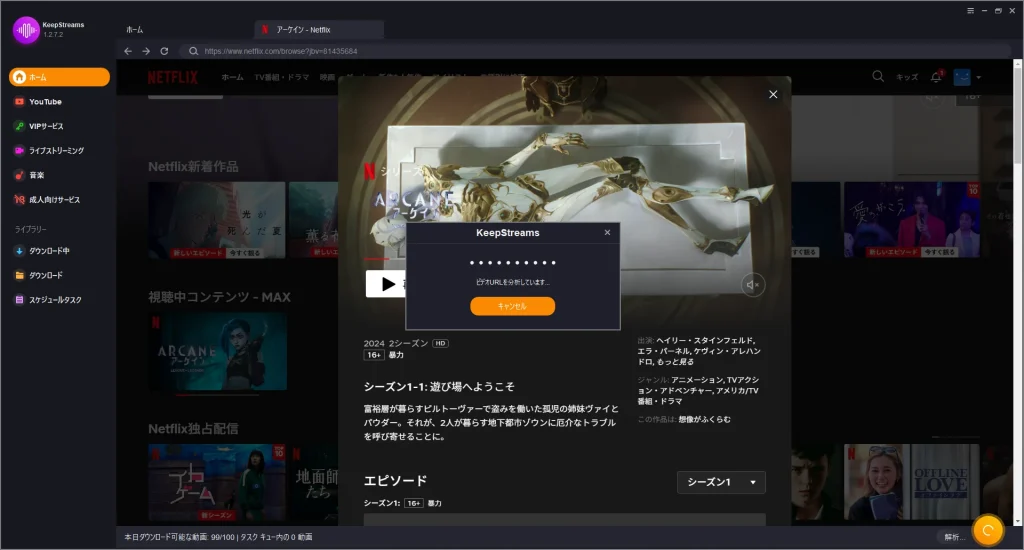
Task: Open Netflix notifications bell
Action: [936, 76]
